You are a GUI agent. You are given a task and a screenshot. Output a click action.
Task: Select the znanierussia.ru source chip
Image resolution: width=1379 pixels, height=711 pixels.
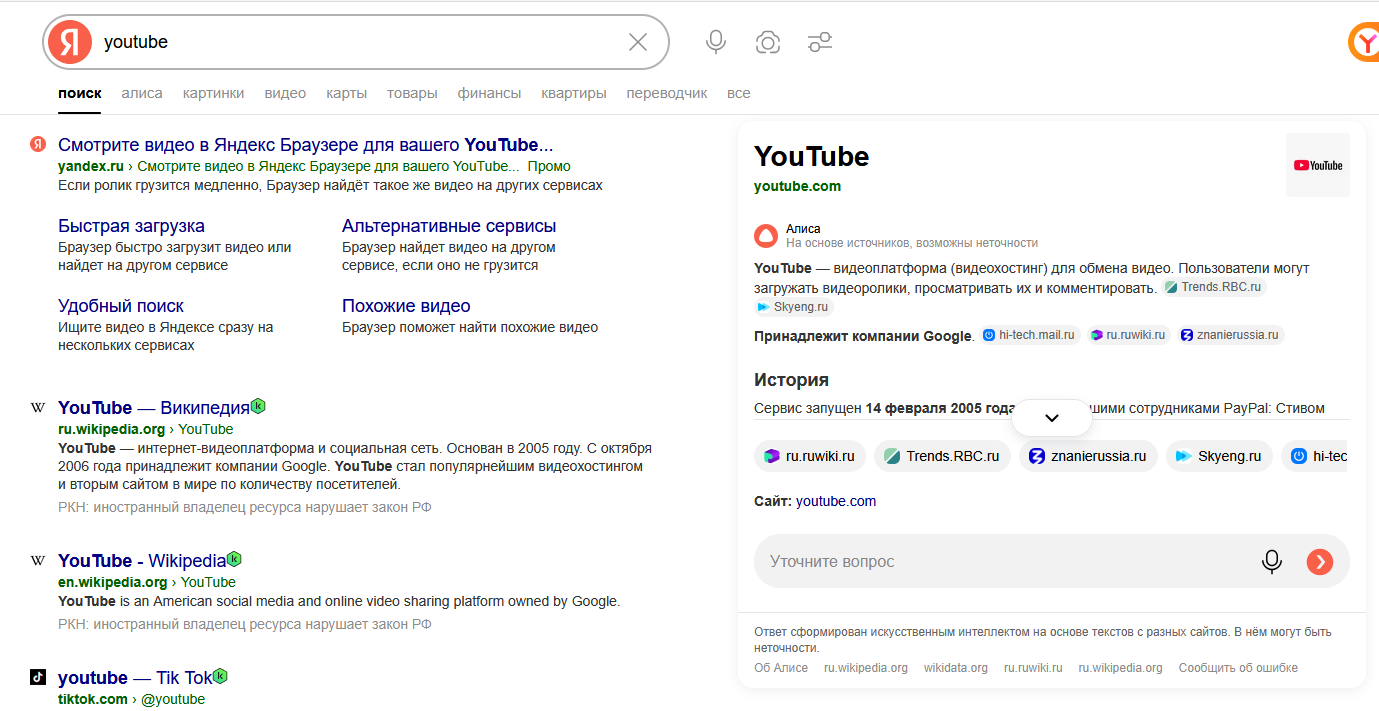tap(1088, 456)
